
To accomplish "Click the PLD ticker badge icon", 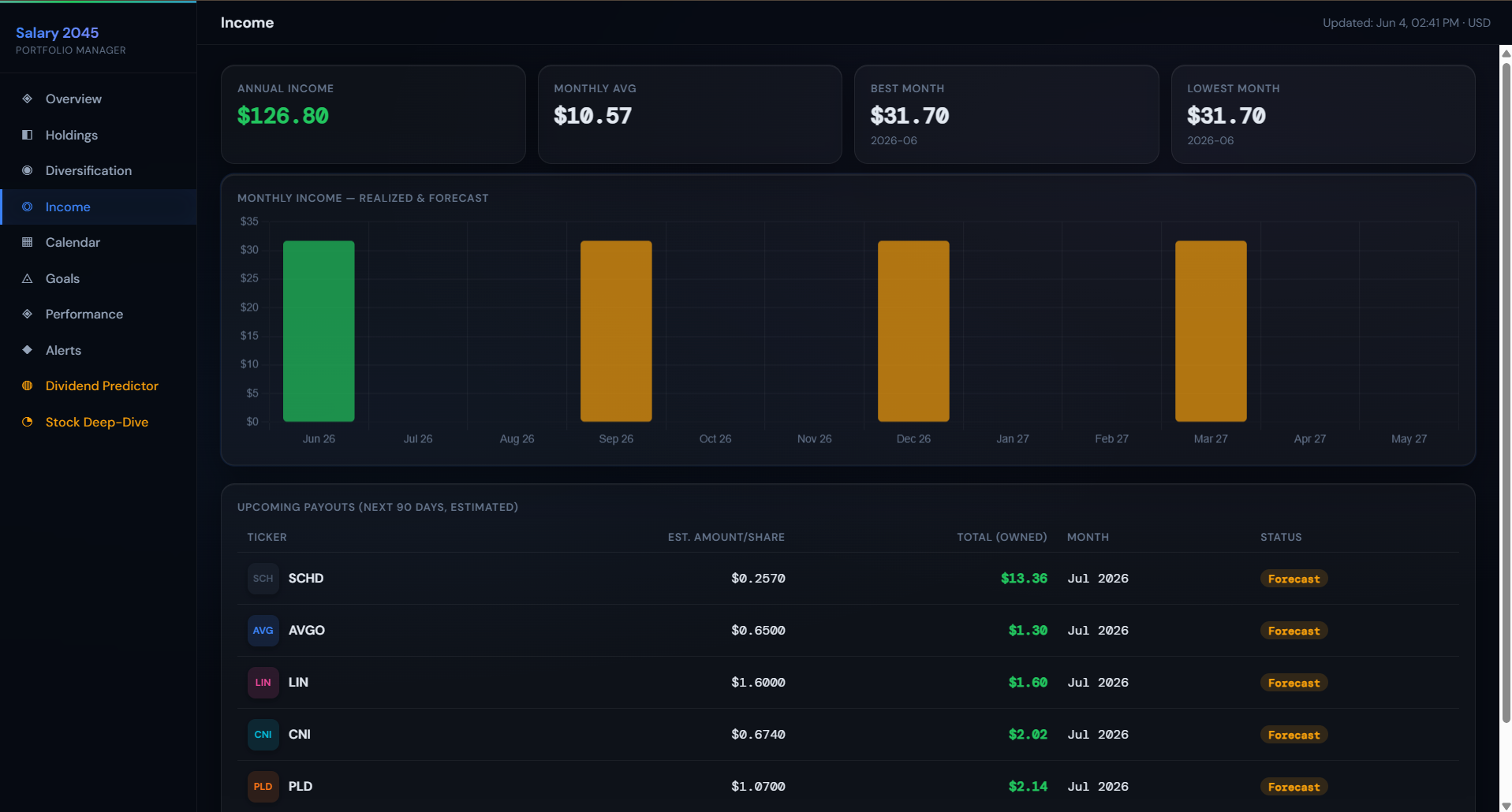I will pos(263,787).
